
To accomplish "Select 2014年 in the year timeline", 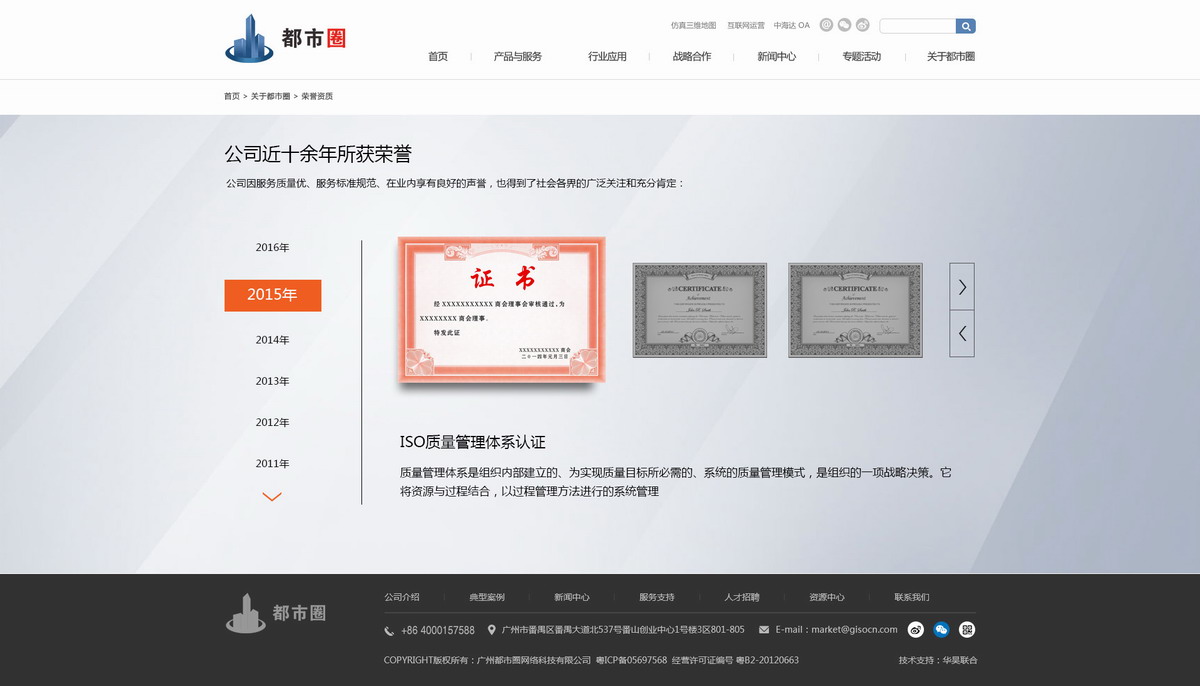I will (x=272, y=340).
